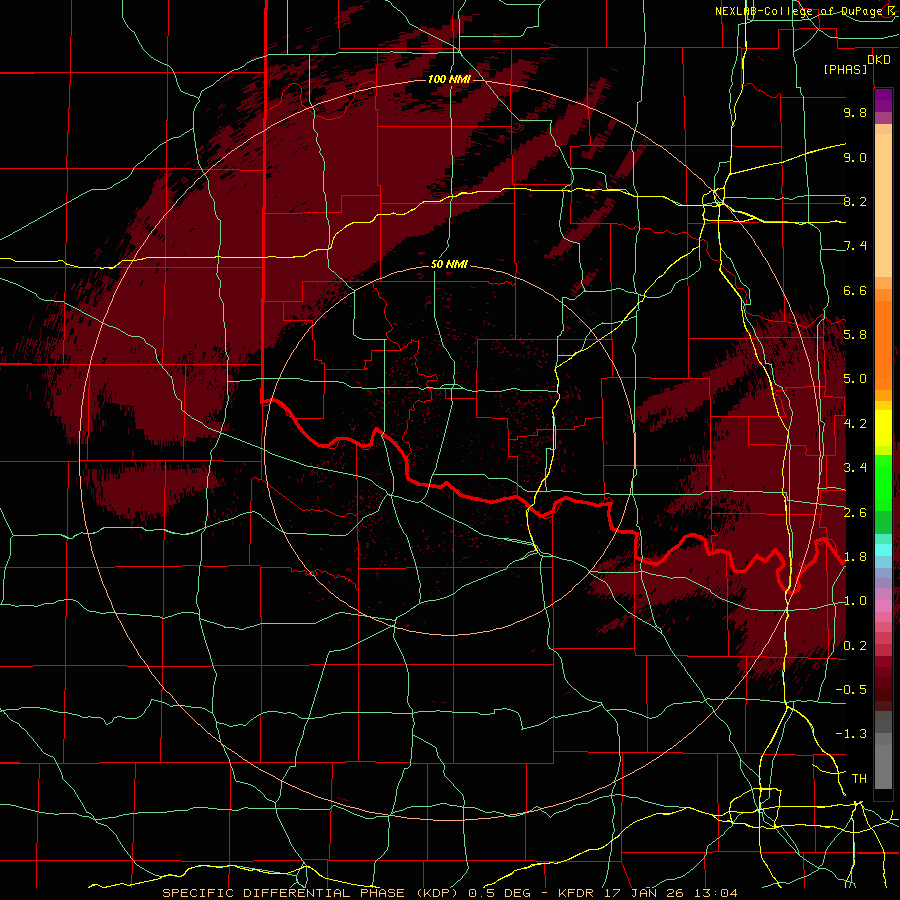
Task: Click the 9.8 value on color scale
Action: [855, 112]
